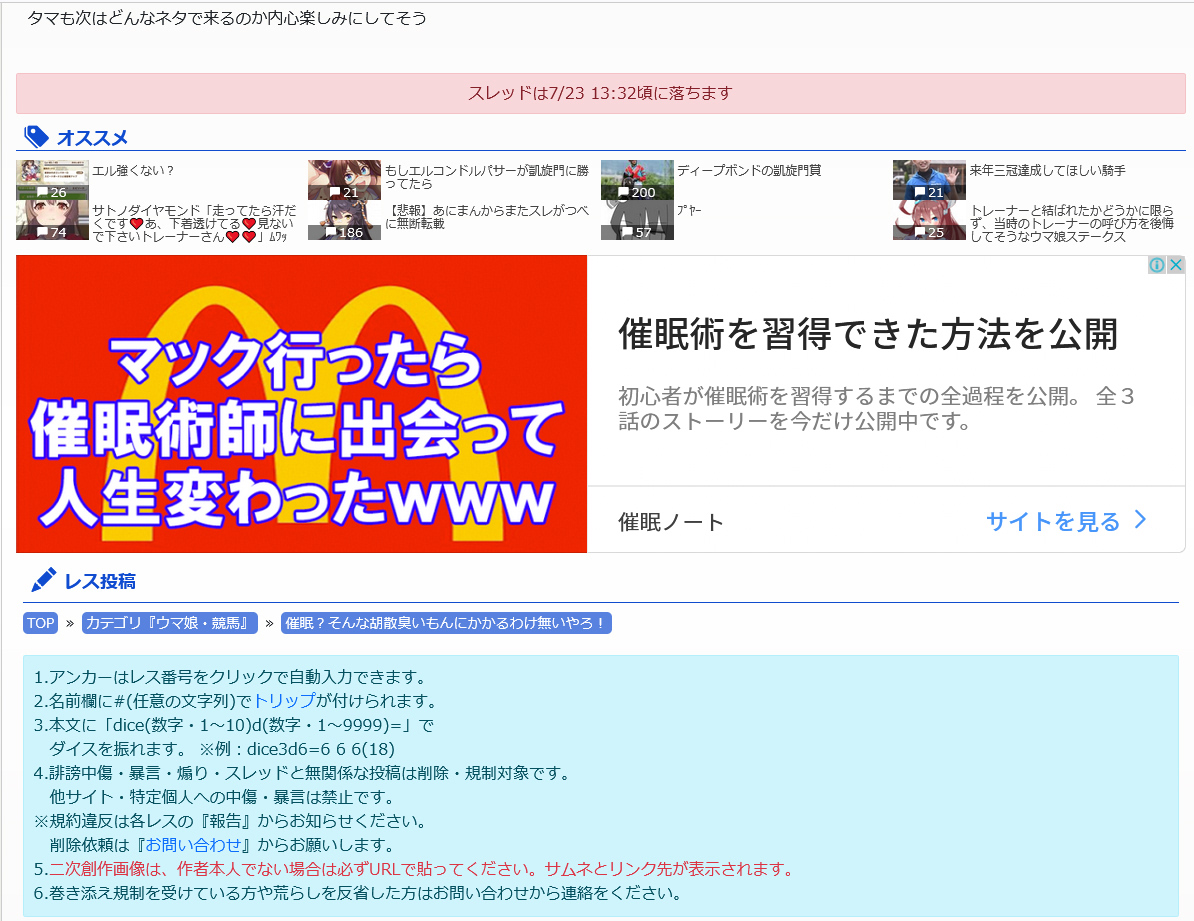Go to TOP breadcrumb
Image resolution: width=1194 pixels, height=921 pixels.
click(x=41, y=623)
